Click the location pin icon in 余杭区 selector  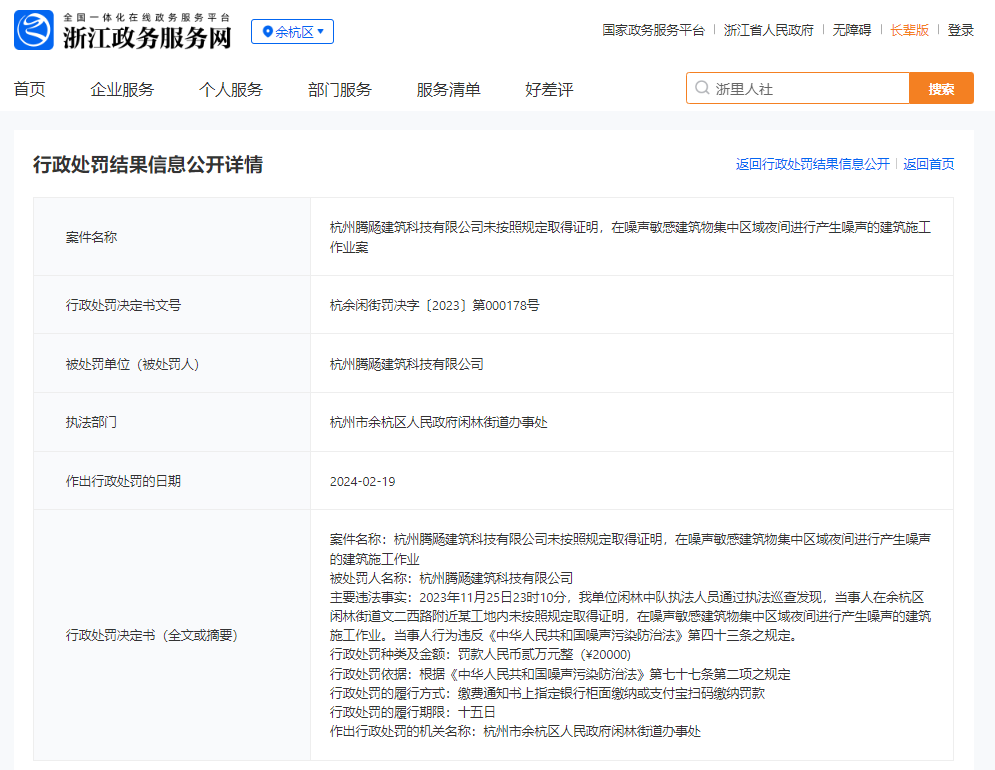268,31
